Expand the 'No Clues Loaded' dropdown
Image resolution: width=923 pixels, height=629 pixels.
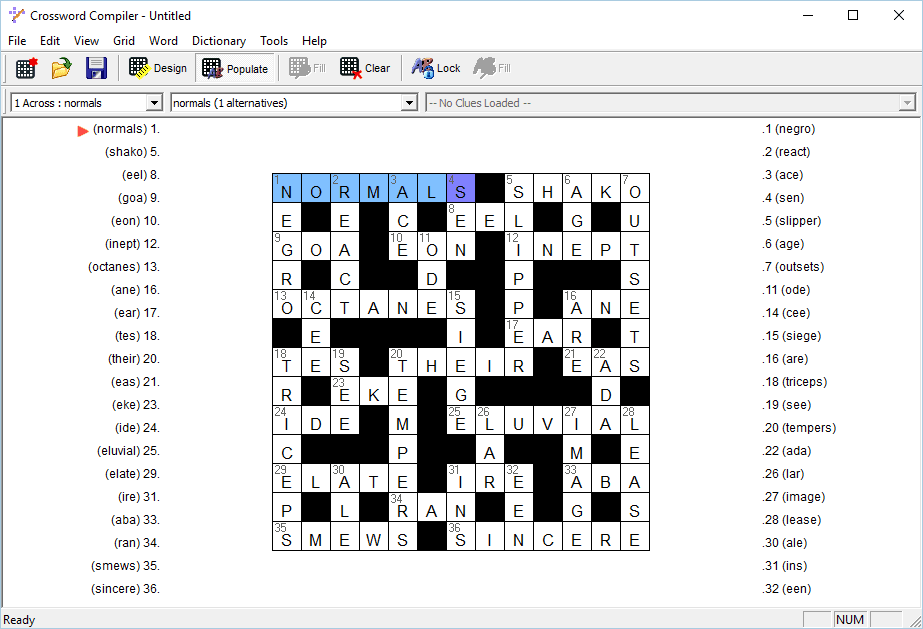point(907,103)
